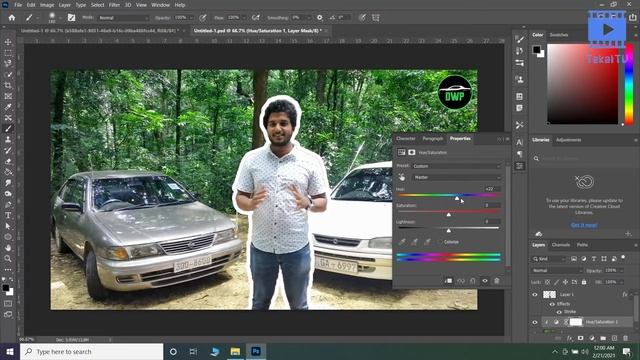Adjust the Saturation slider handle
The width and height of the screenshot is (640, 360).
coord(449,214)
